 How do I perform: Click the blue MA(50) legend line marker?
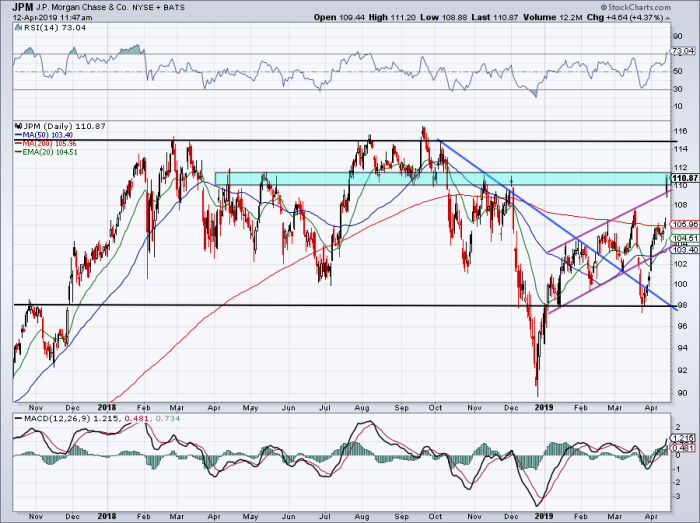[17, 135]
